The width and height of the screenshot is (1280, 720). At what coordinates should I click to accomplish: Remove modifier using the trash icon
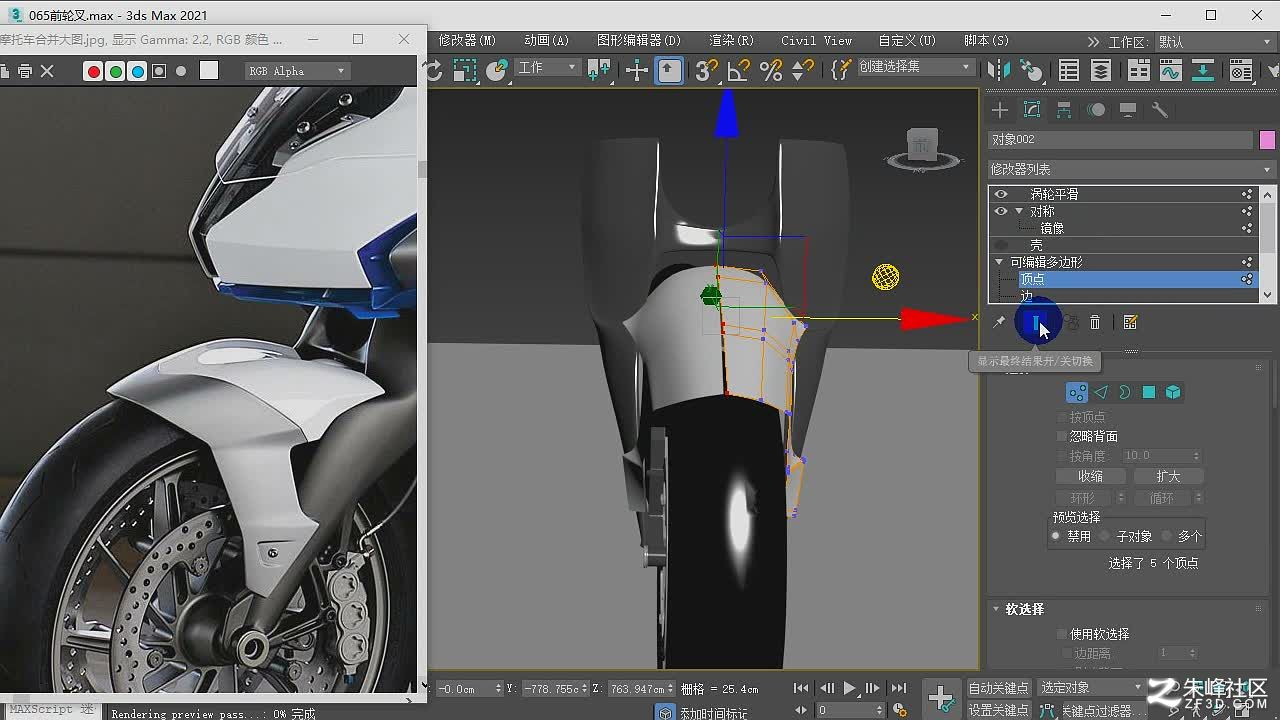tap(1095, 322)
